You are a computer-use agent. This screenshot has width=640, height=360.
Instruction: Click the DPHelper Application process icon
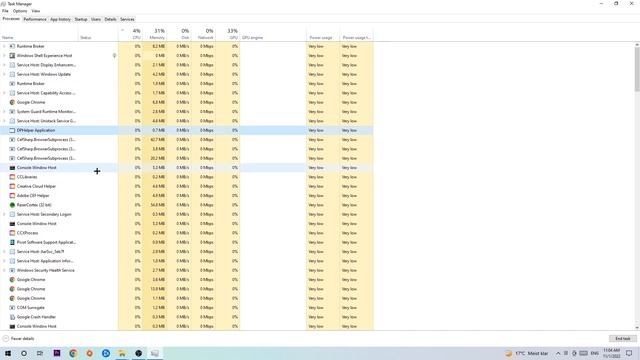click(x=12, y=130)
